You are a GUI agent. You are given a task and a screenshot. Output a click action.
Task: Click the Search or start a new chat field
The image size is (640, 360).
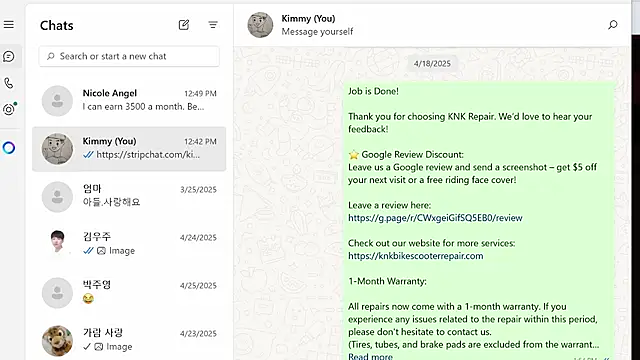129,56
